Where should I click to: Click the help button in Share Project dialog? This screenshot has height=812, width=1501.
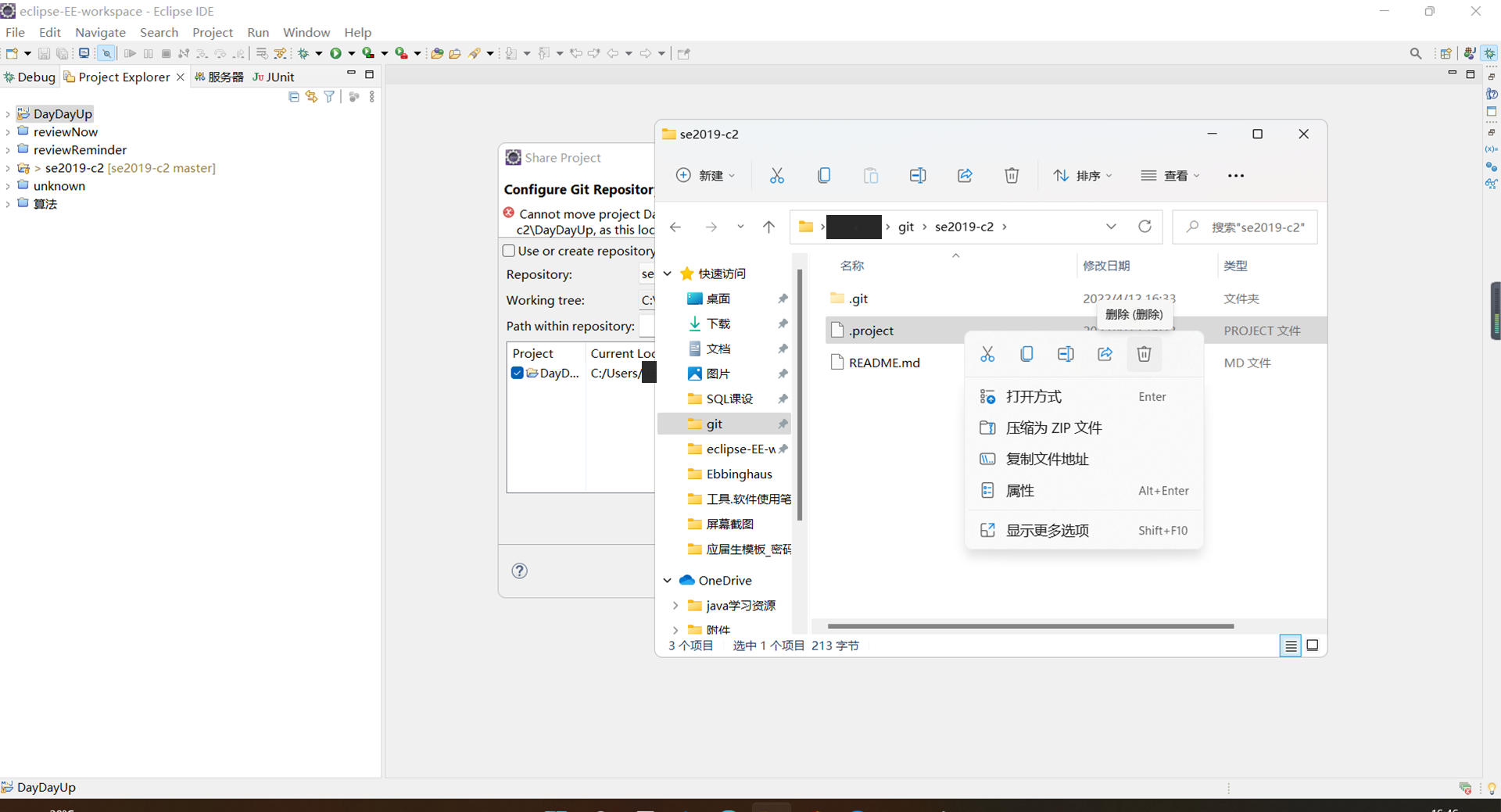point(519,571)
